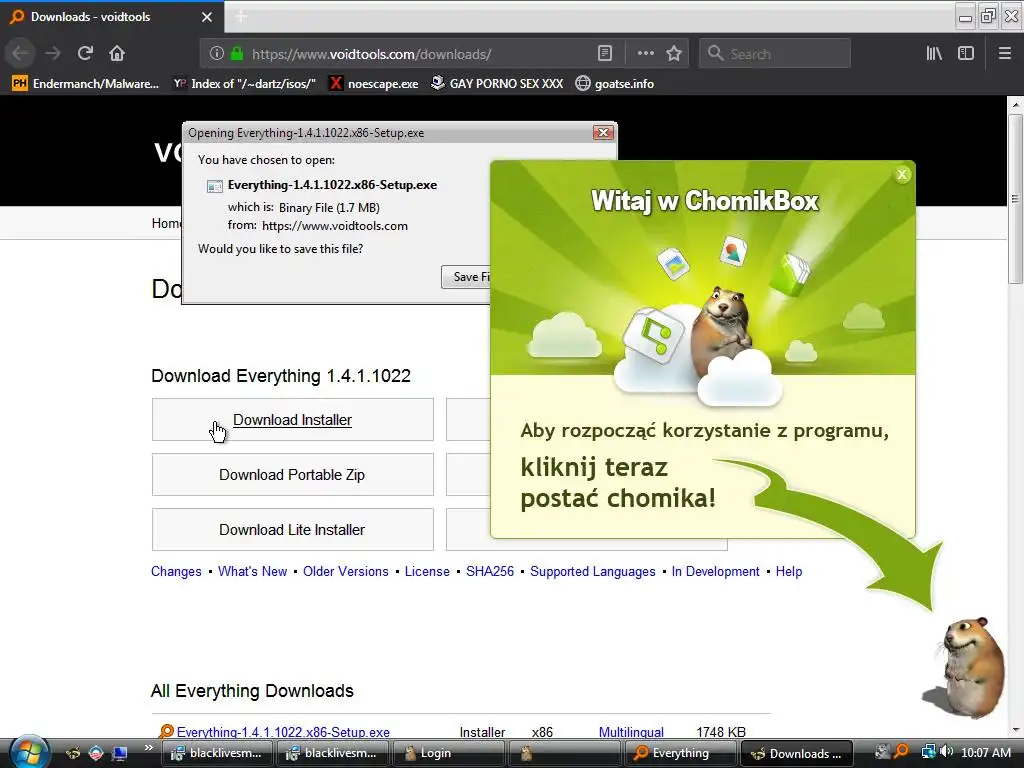This screenshot has height=768, width=1024.
Task: Click the setup exe file icon in dialog
Action: coord(215,186)
